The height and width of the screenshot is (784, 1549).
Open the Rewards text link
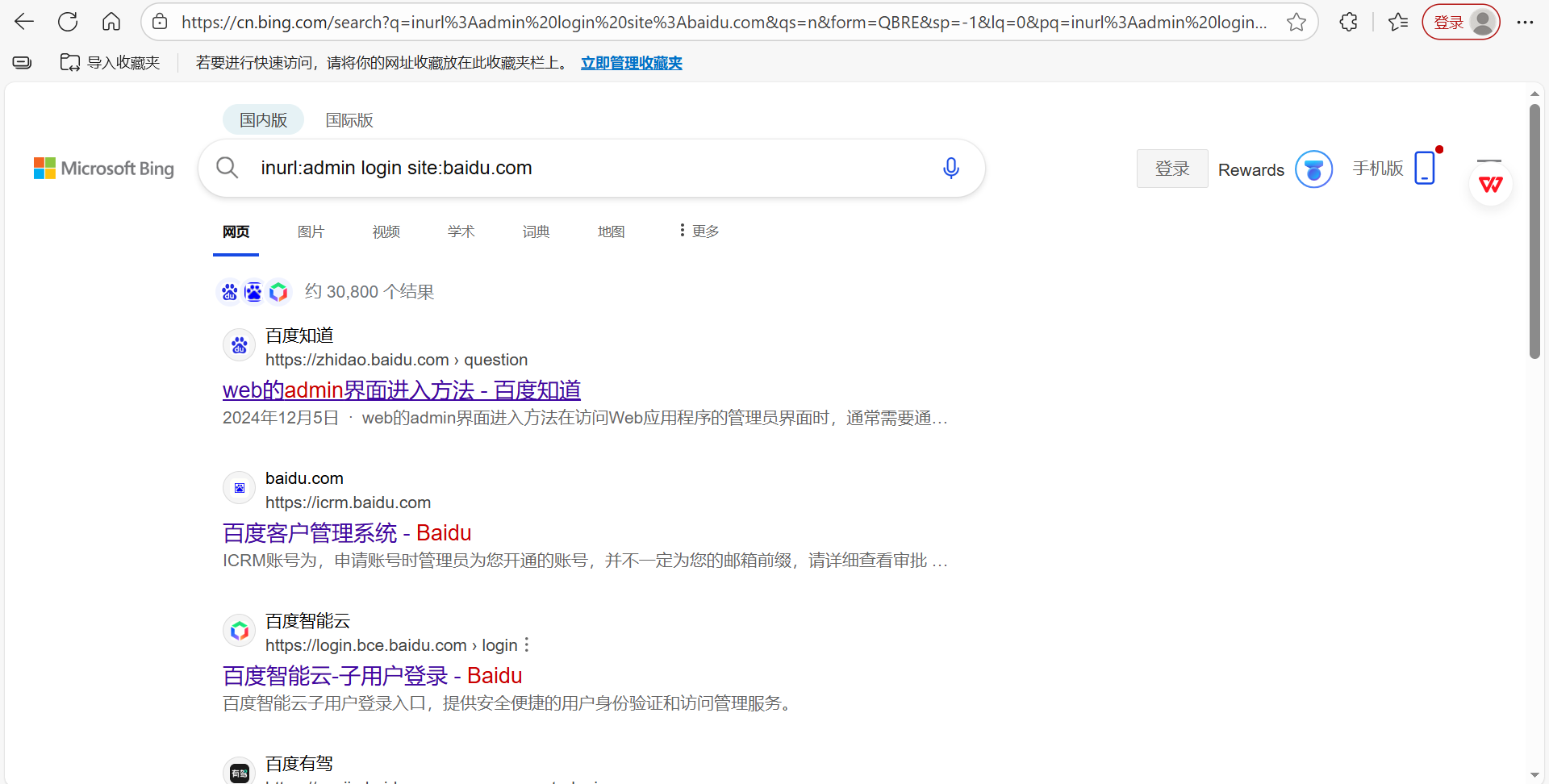click(x=1251, y=170)
